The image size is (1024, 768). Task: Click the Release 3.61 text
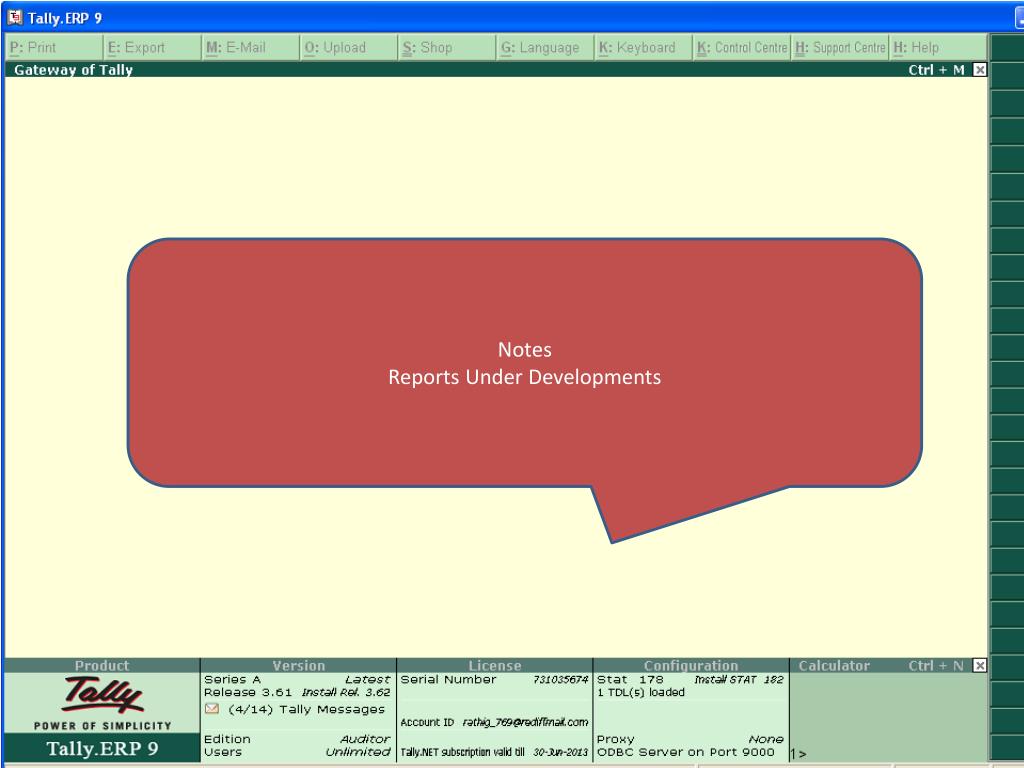pos(248,692)
